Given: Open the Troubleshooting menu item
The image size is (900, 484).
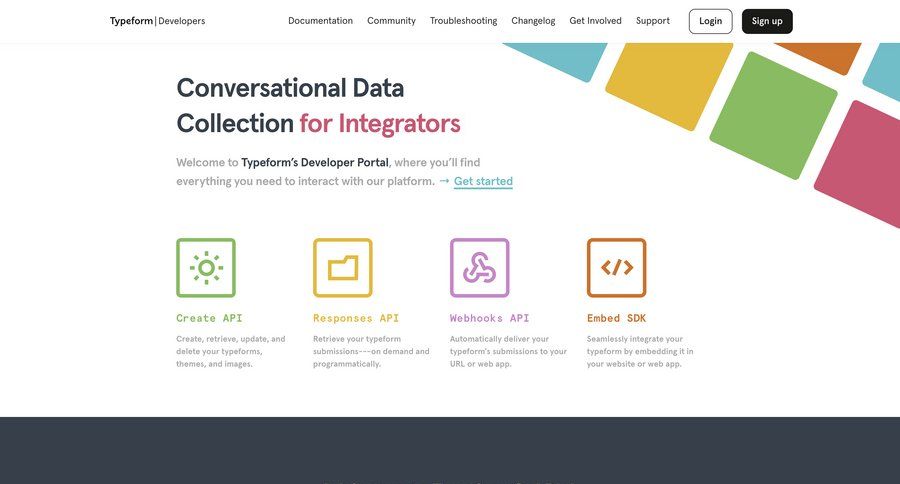Looking at the screenshot, I should click(464, 21).
